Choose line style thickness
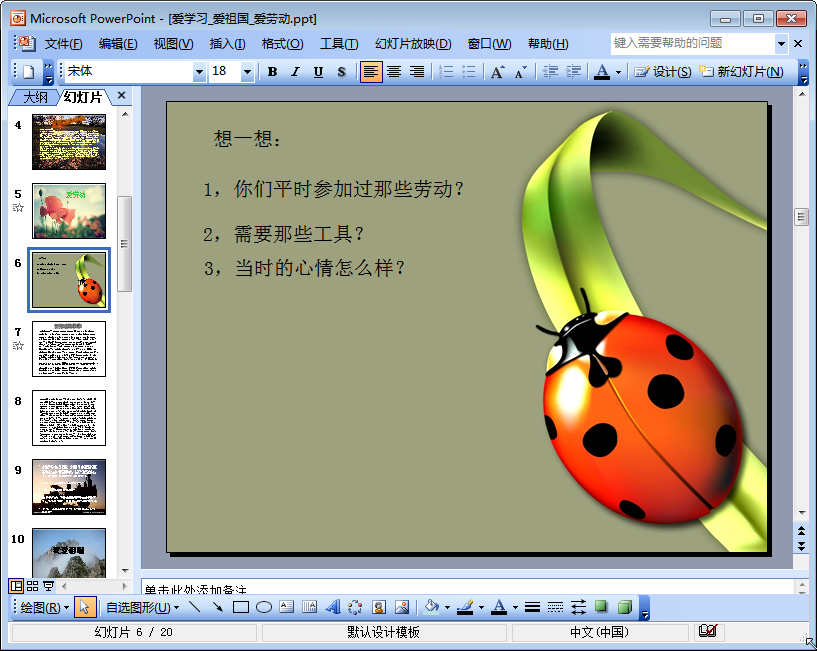 532,607
